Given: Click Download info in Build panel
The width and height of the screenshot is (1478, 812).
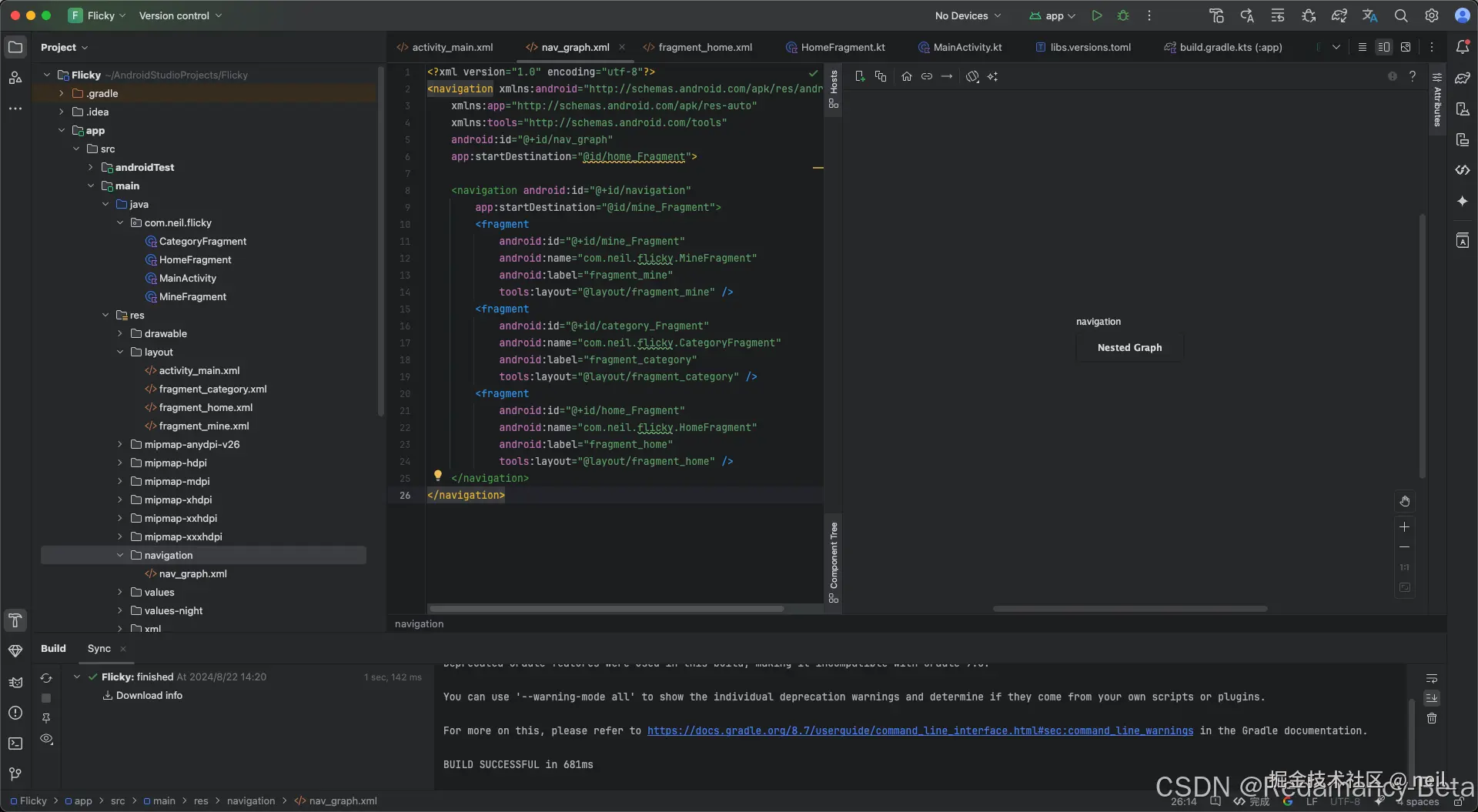Looking at the screenshot, I should (149, 695).
